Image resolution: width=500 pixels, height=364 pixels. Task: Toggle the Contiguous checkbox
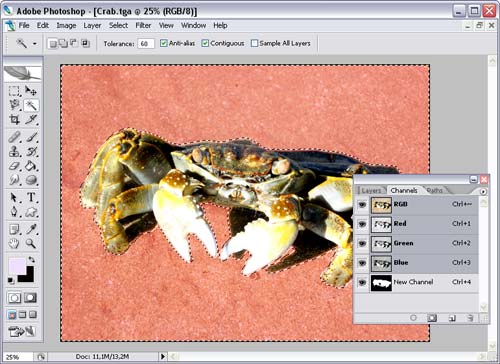point(205,43)
